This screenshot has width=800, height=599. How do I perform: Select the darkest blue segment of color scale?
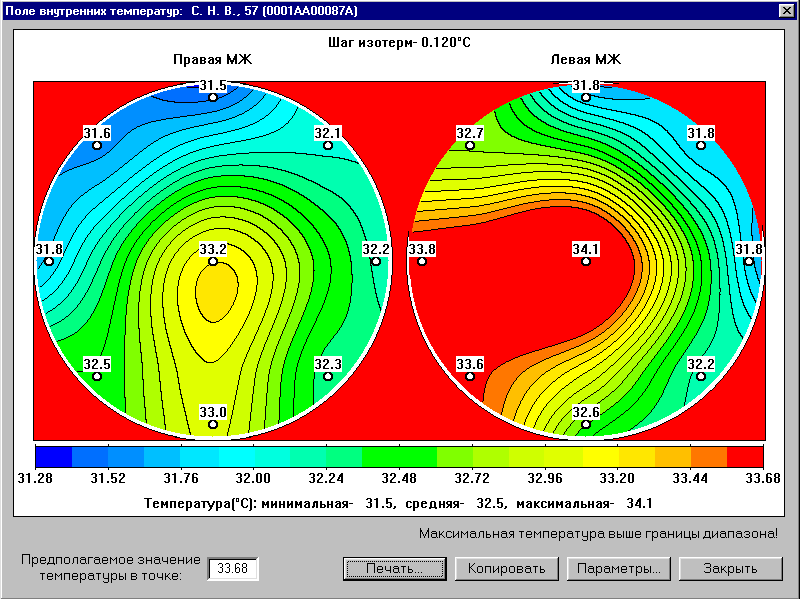[54, 457]
